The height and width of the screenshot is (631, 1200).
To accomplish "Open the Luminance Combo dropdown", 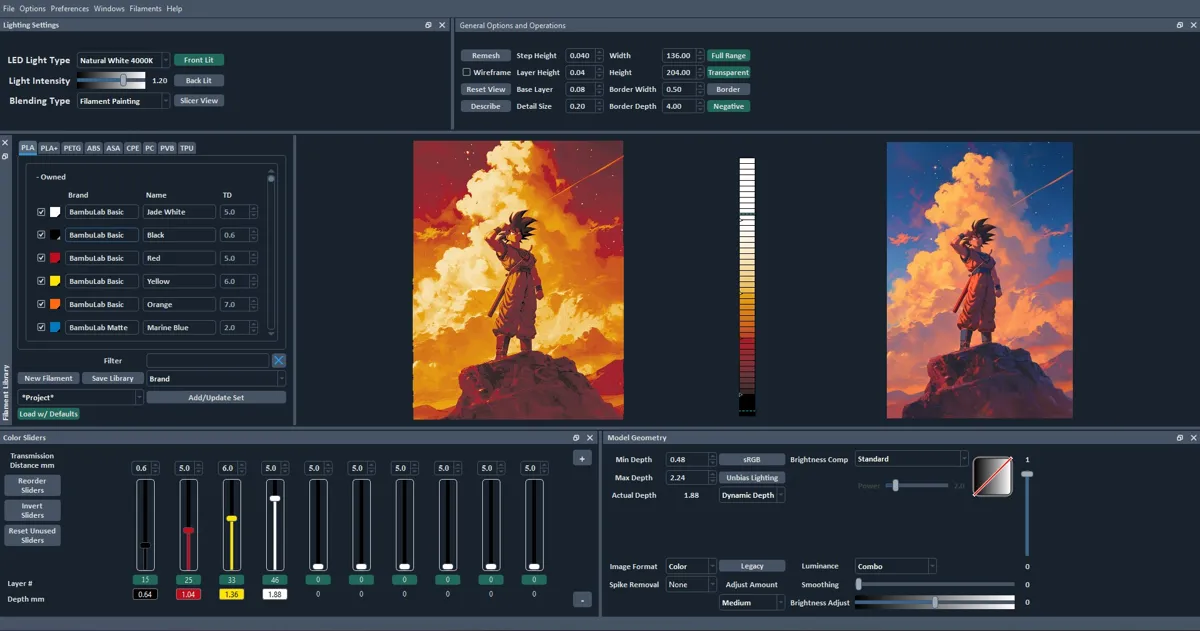I will 895,566.
